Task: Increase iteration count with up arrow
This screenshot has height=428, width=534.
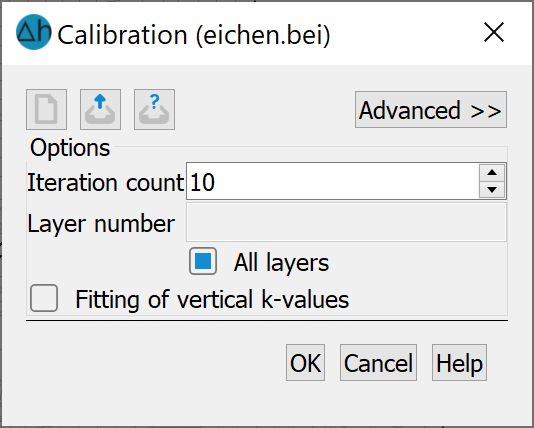Action: click(x=492, y=173)
